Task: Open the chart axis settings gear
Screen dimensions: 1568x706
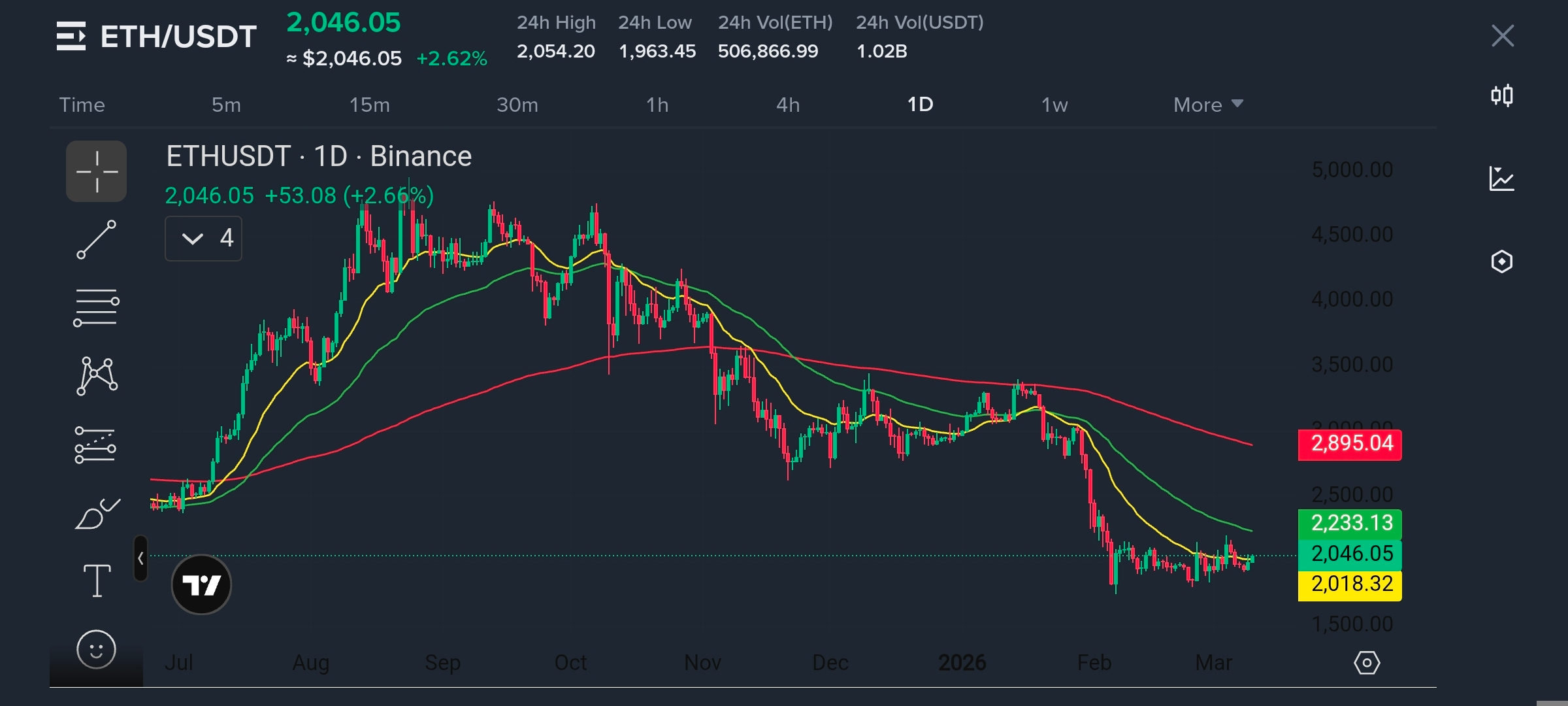Action: [1366, 663]
